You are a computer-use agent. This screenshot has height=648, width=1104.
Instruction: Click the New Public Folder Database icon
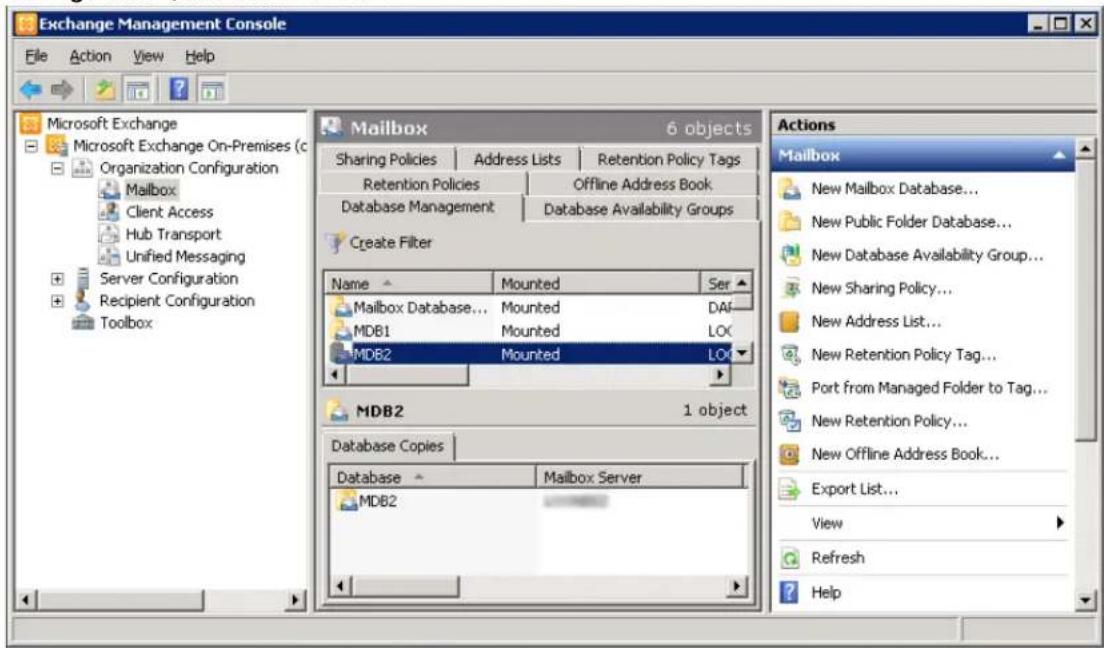790,222
